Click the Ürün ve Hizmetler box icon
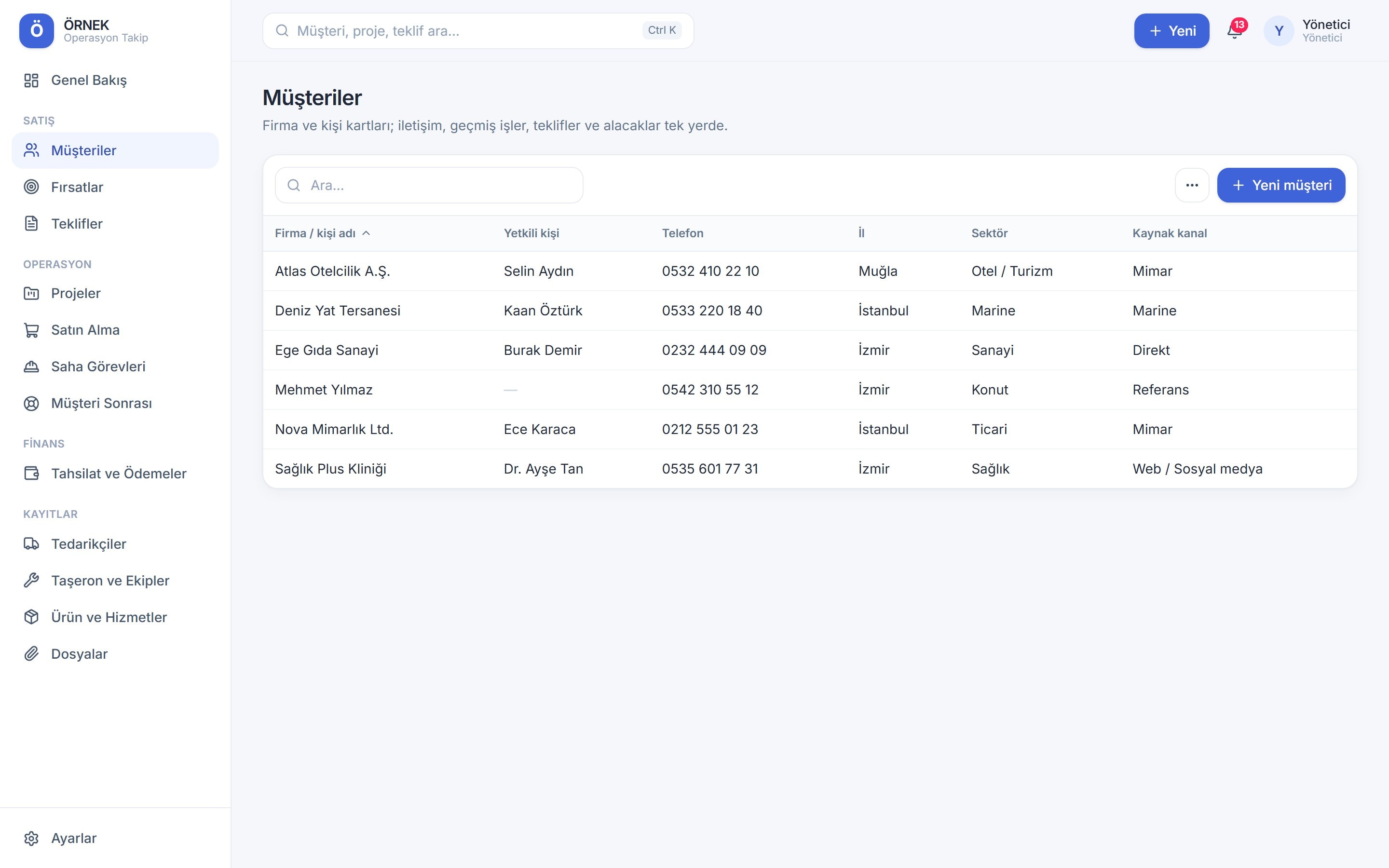The image size is (1389, 868). [x=31, y=617]
